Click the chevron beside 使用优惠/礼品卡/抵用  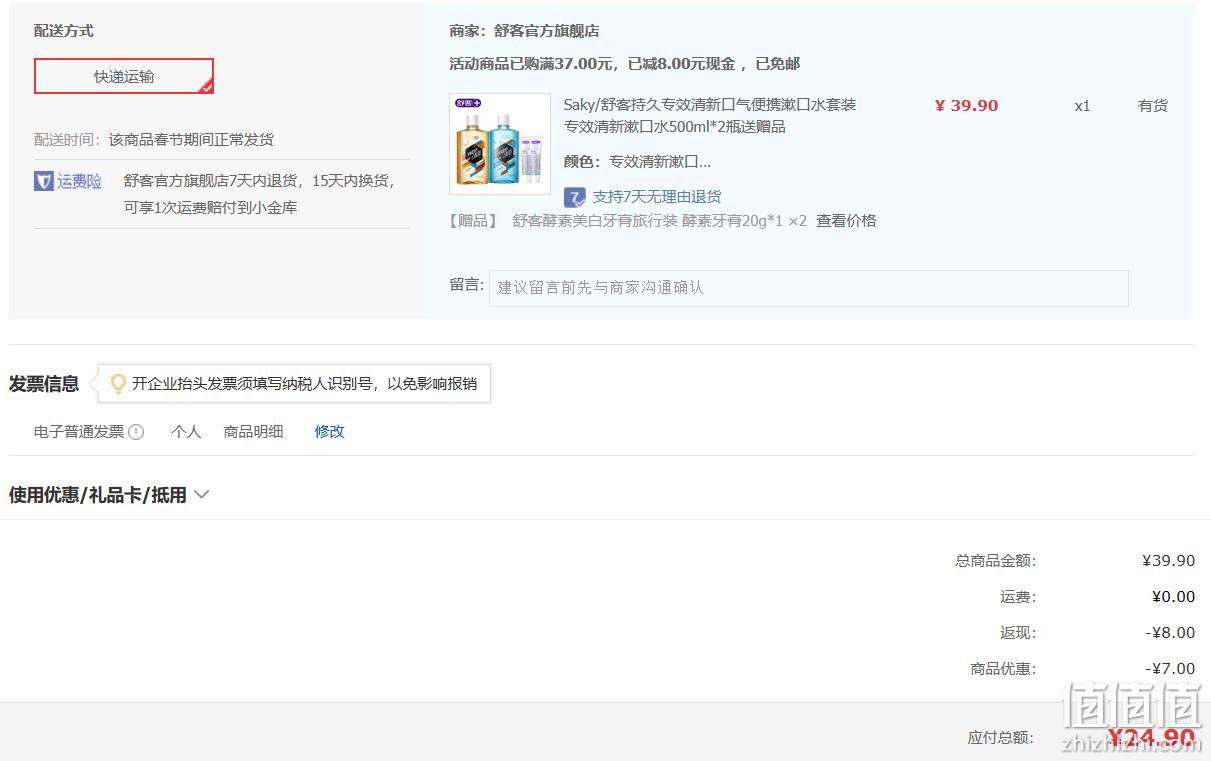click(x=201, y=494)
